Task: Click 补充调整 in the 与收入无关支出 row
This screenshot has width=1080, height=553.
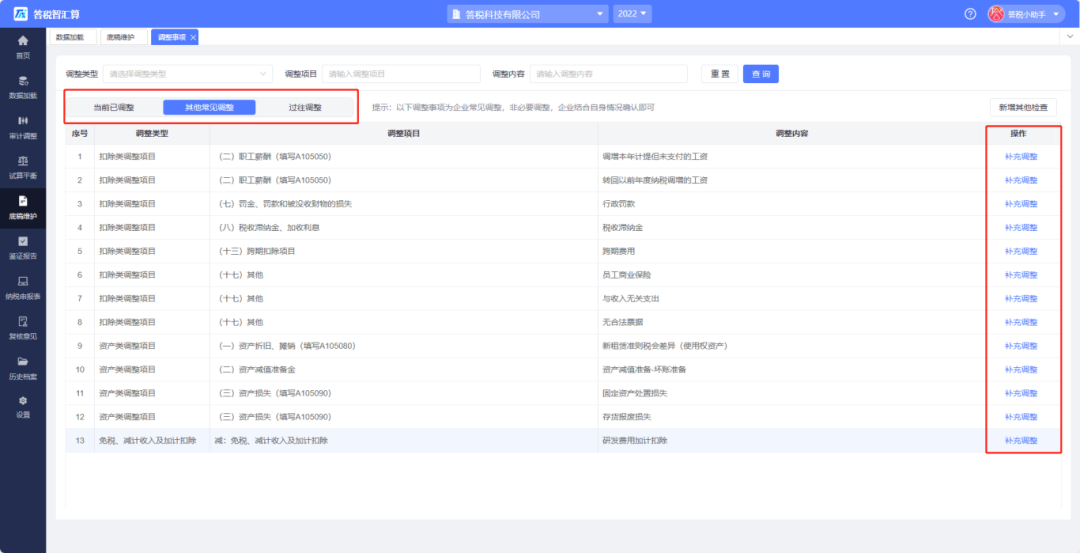Action: point(1021,299)
